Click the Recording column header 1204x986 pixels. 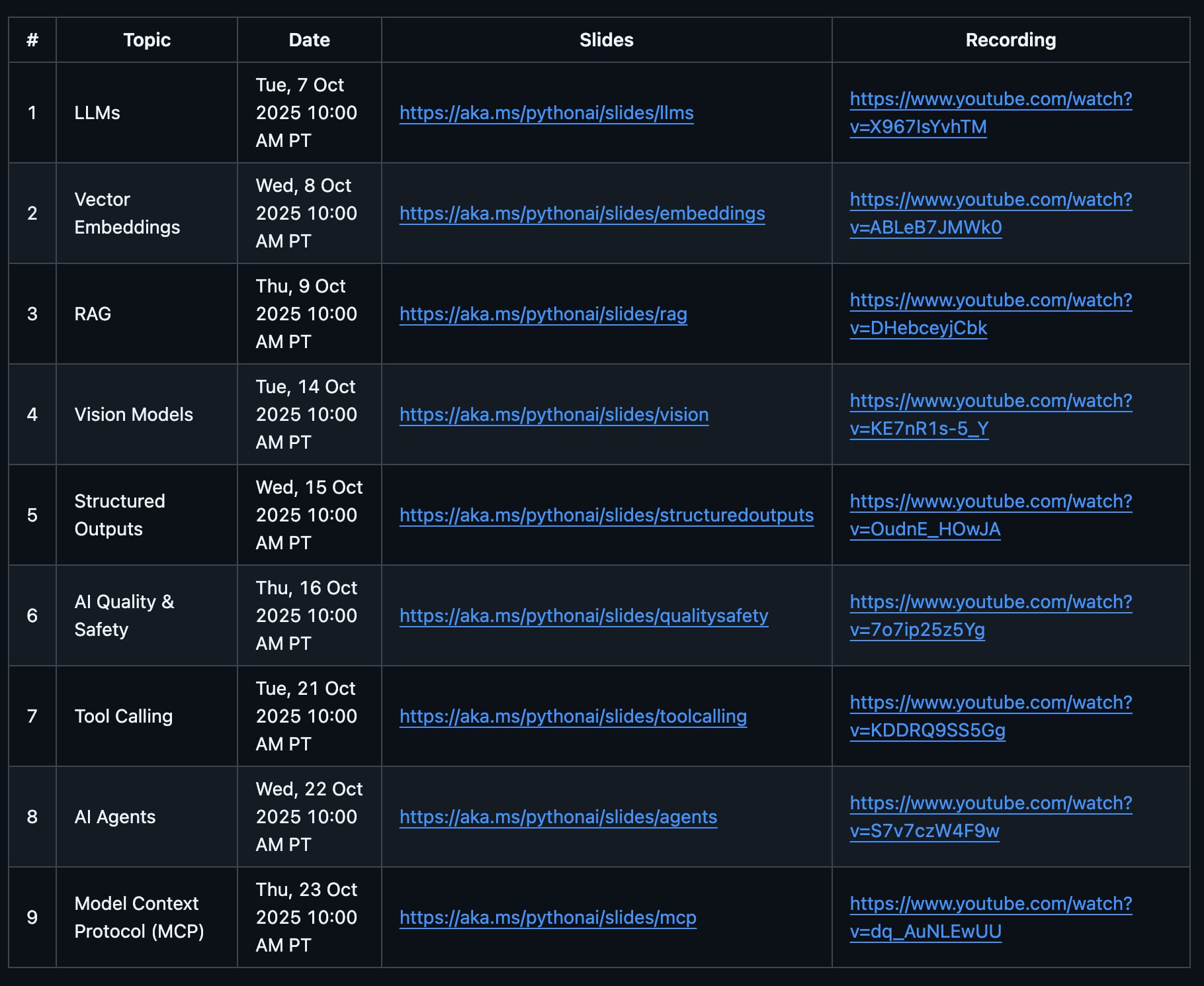[x=1010, y=40]
